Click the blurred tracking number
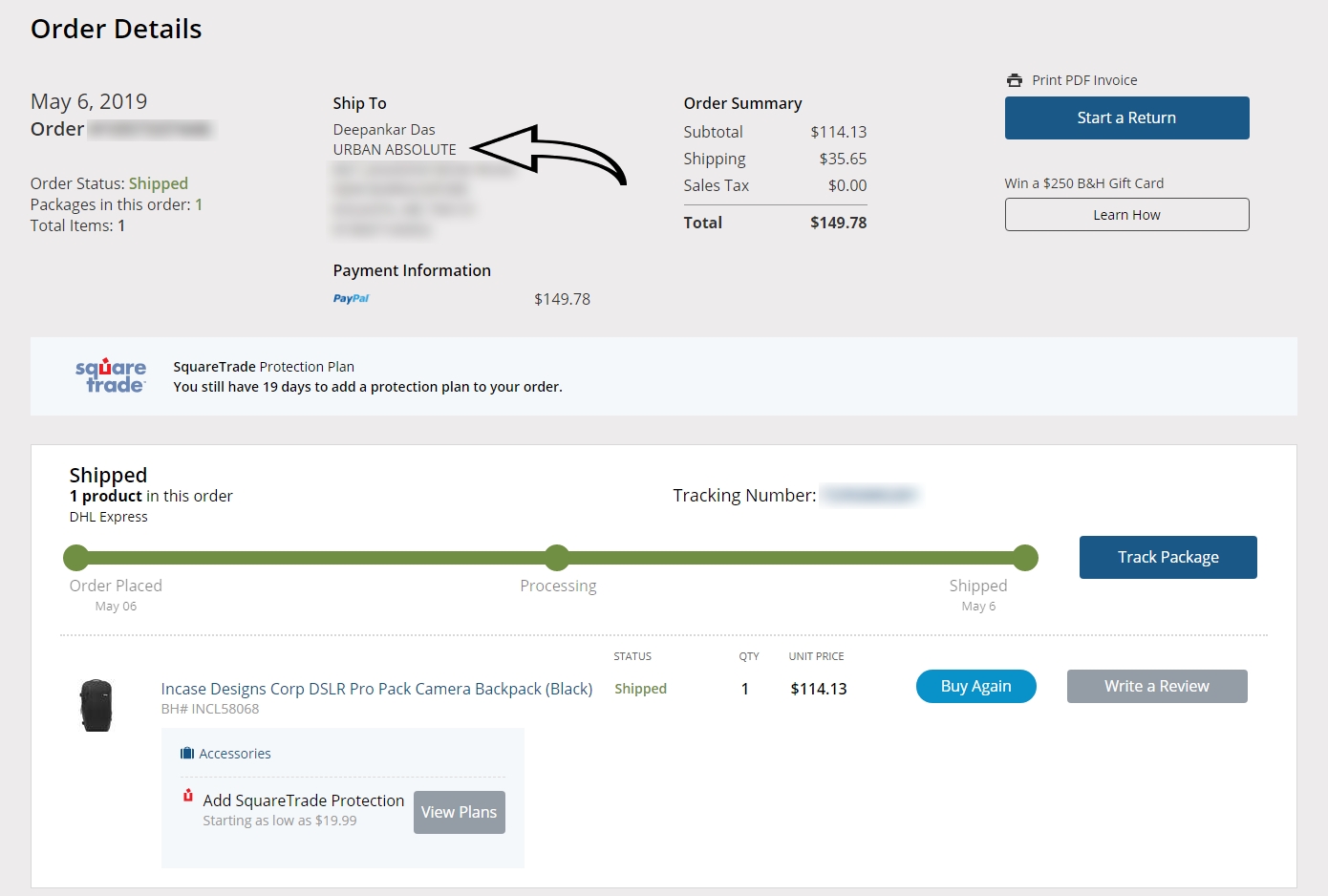Viewport: 1328px width, 896px height. tap(868, 495)
